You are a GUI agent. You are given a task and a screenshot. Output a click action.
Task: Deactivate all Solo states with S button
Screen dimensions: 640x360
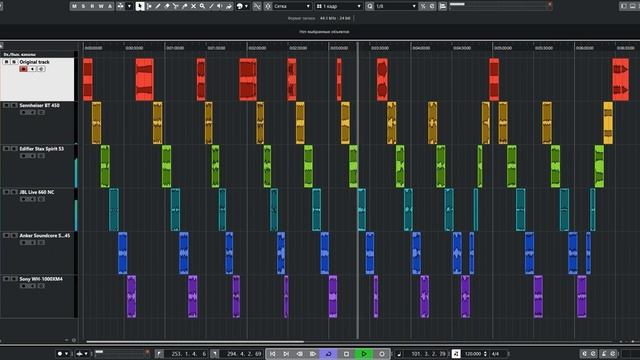83,6
